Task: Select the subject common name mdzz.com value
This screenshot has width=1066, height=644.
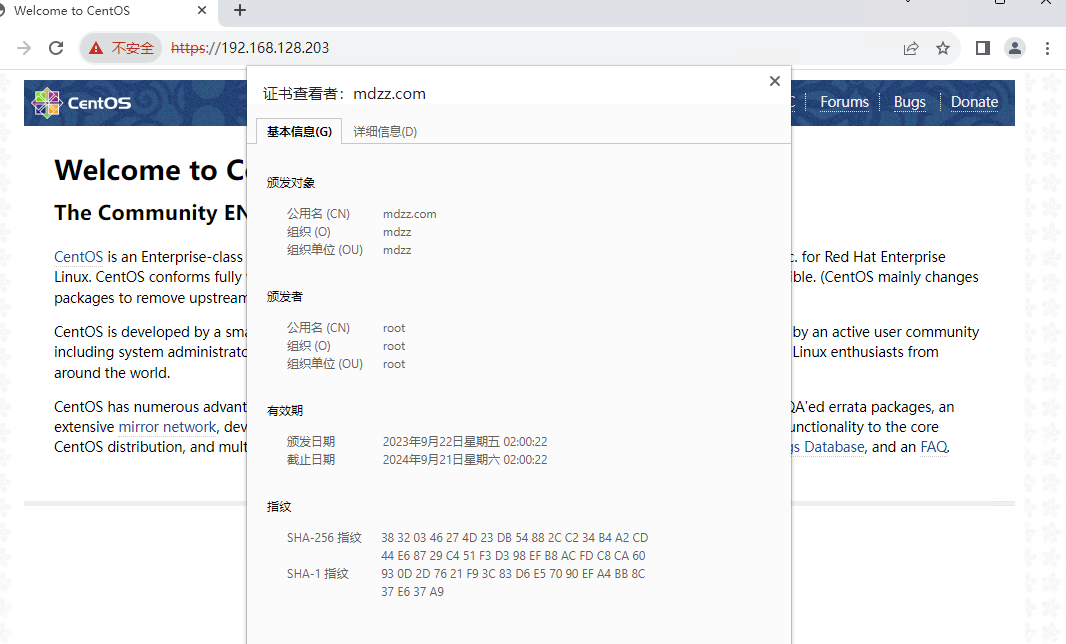Action: [409, 214]
